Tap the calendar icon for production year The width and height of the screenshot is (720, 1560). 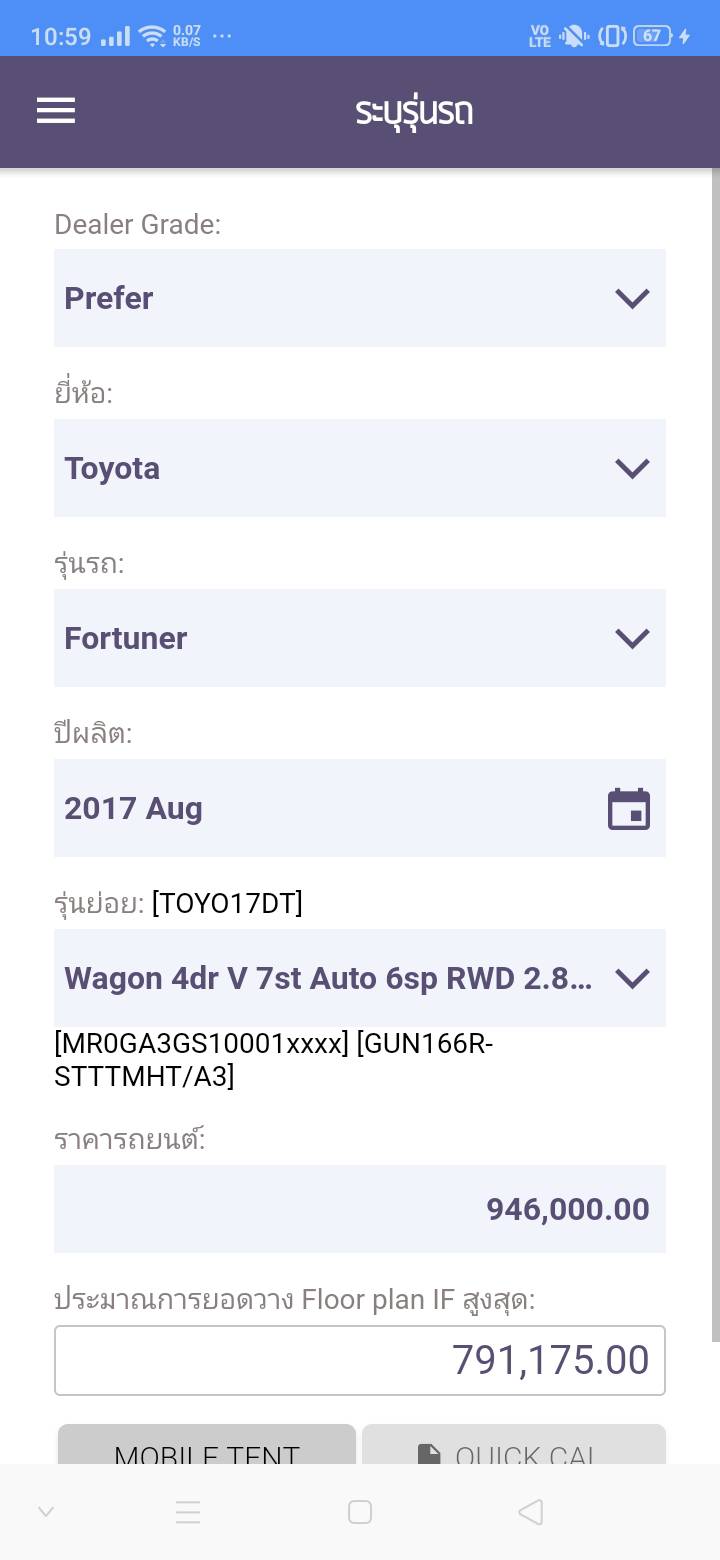pyautogui.click(x=629, y=809)
